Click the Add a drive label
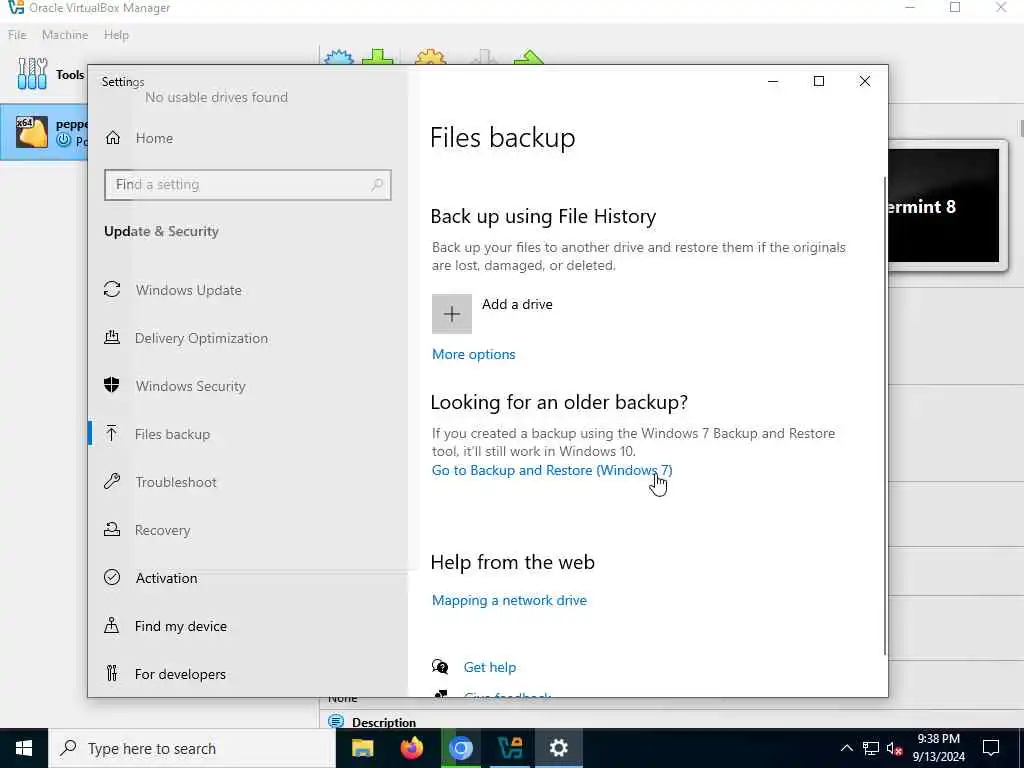 pos(517,304)
